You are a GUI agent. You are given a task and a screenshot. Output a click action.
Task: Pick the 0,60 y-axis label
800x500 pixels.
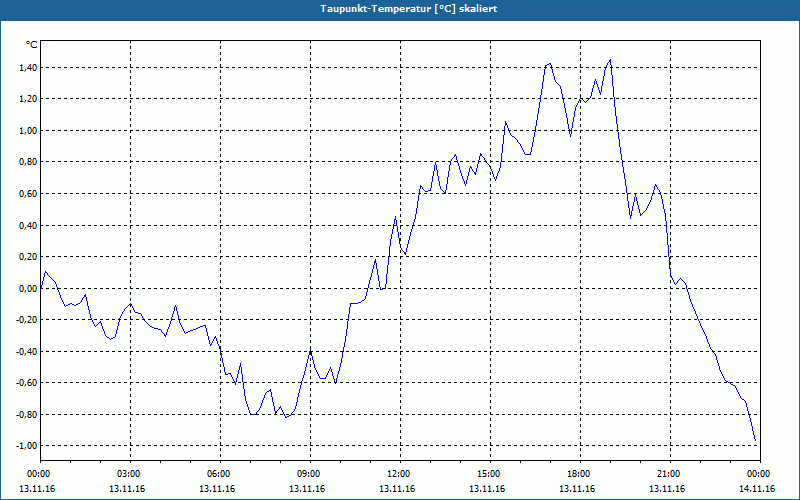[x=29, y=194]
